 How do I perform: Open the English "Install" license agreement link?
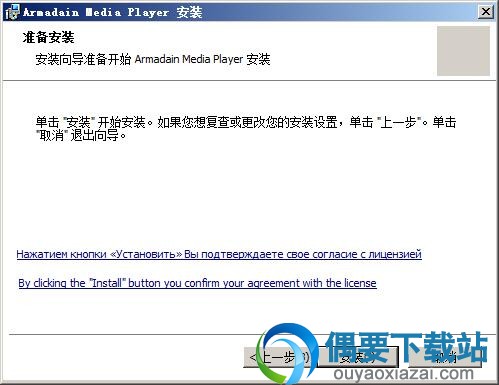[x=197, y=283]
